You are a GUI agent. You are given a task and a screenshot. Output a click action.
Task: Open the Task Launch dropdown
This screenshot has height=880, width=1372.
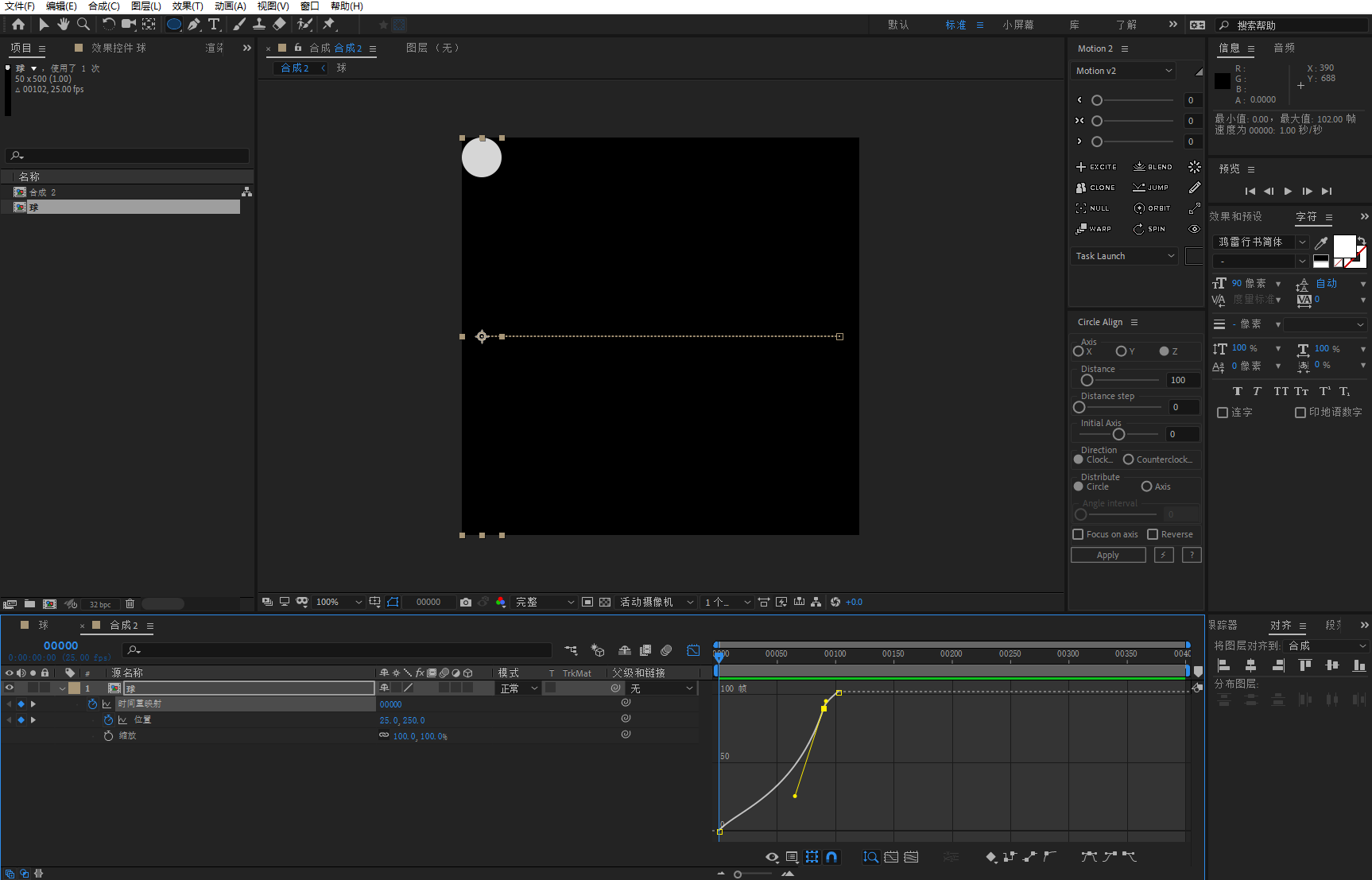click(1124, 256)
